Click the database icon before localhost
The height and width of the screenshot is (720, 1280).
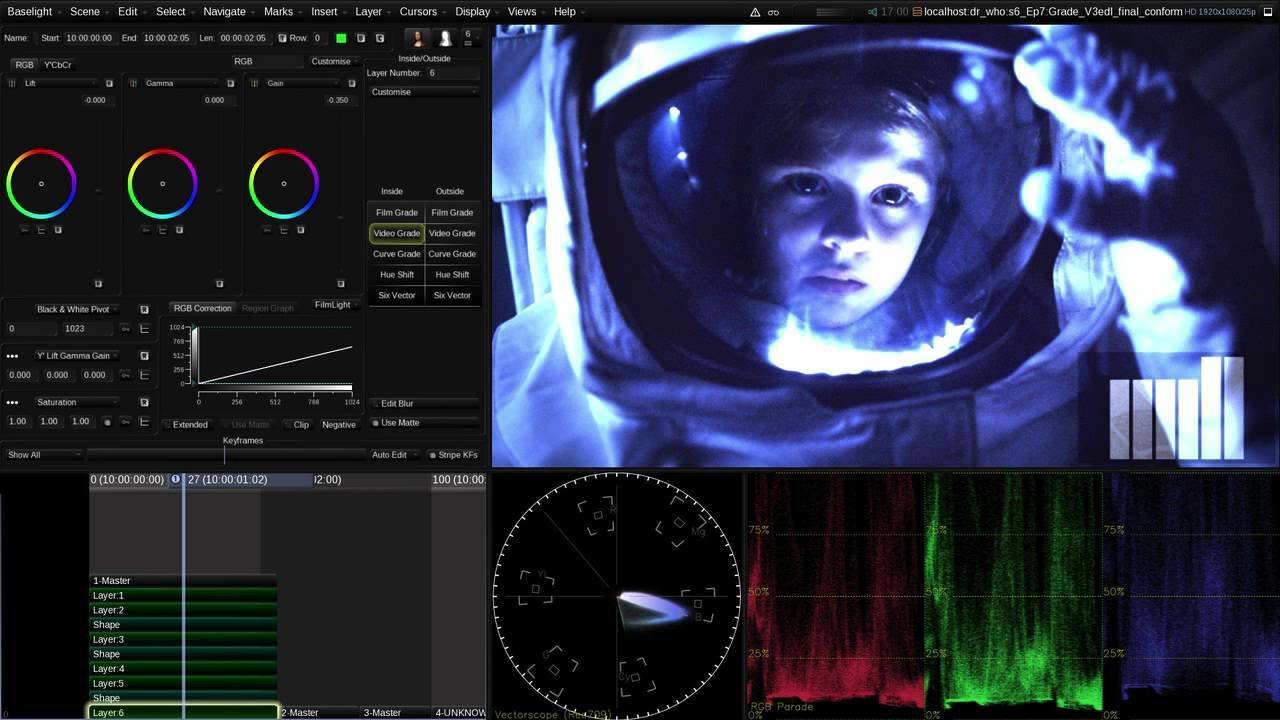click(917, 12)
